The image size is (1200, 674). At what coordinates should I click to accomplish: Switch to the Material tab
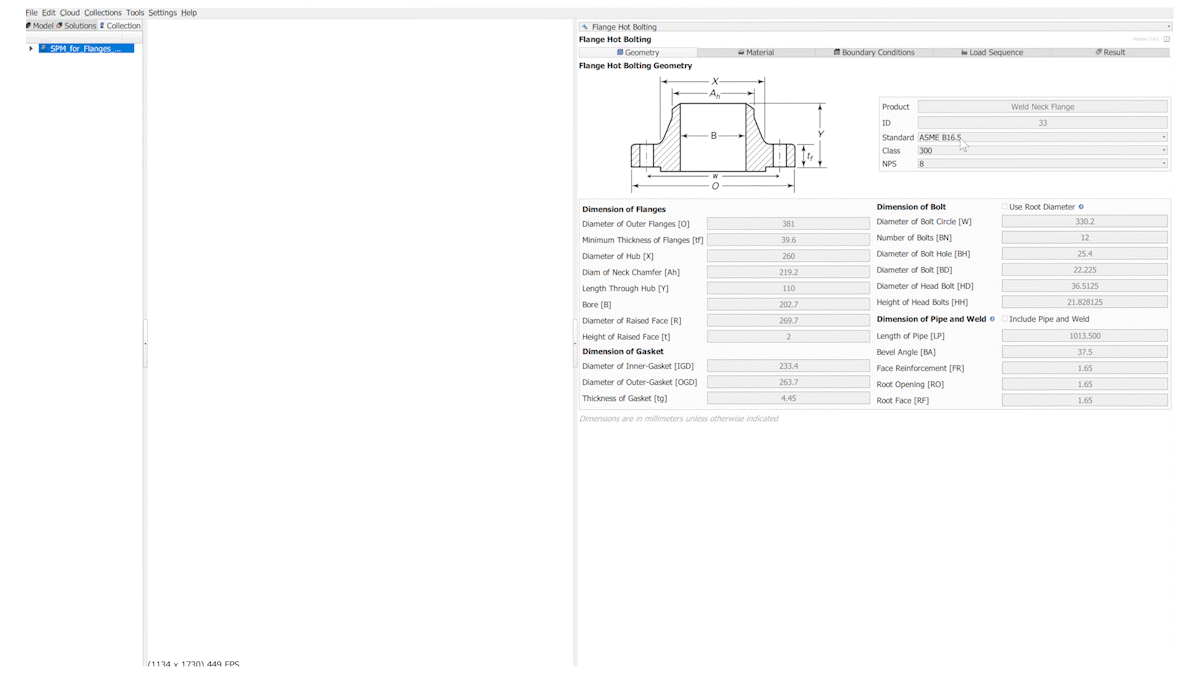[x=756, y=52]
